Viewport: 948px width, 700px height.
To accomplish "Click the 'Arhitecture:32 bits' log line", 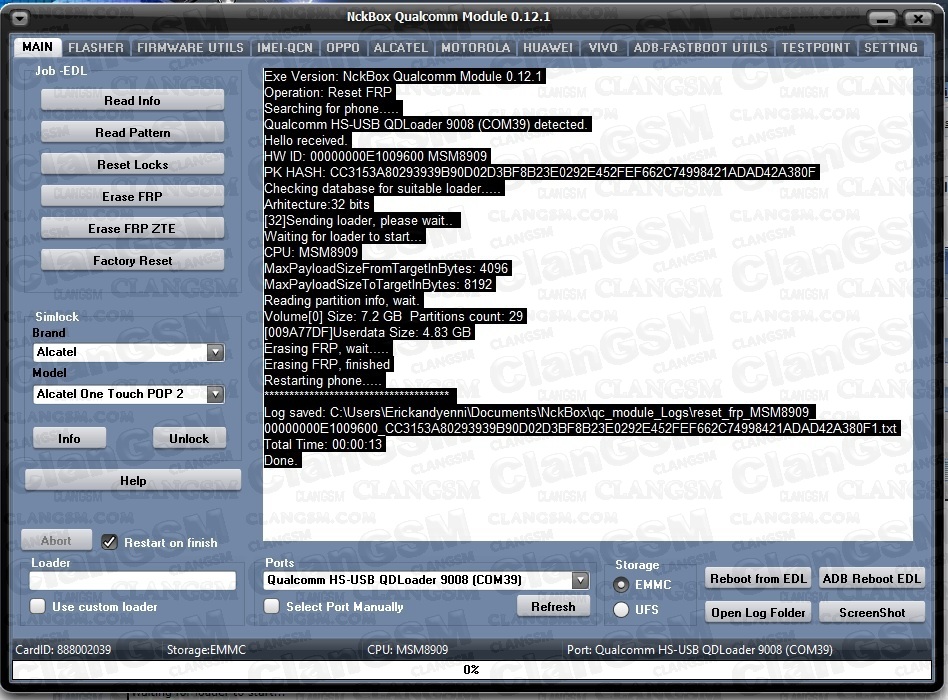I will 318,204.
